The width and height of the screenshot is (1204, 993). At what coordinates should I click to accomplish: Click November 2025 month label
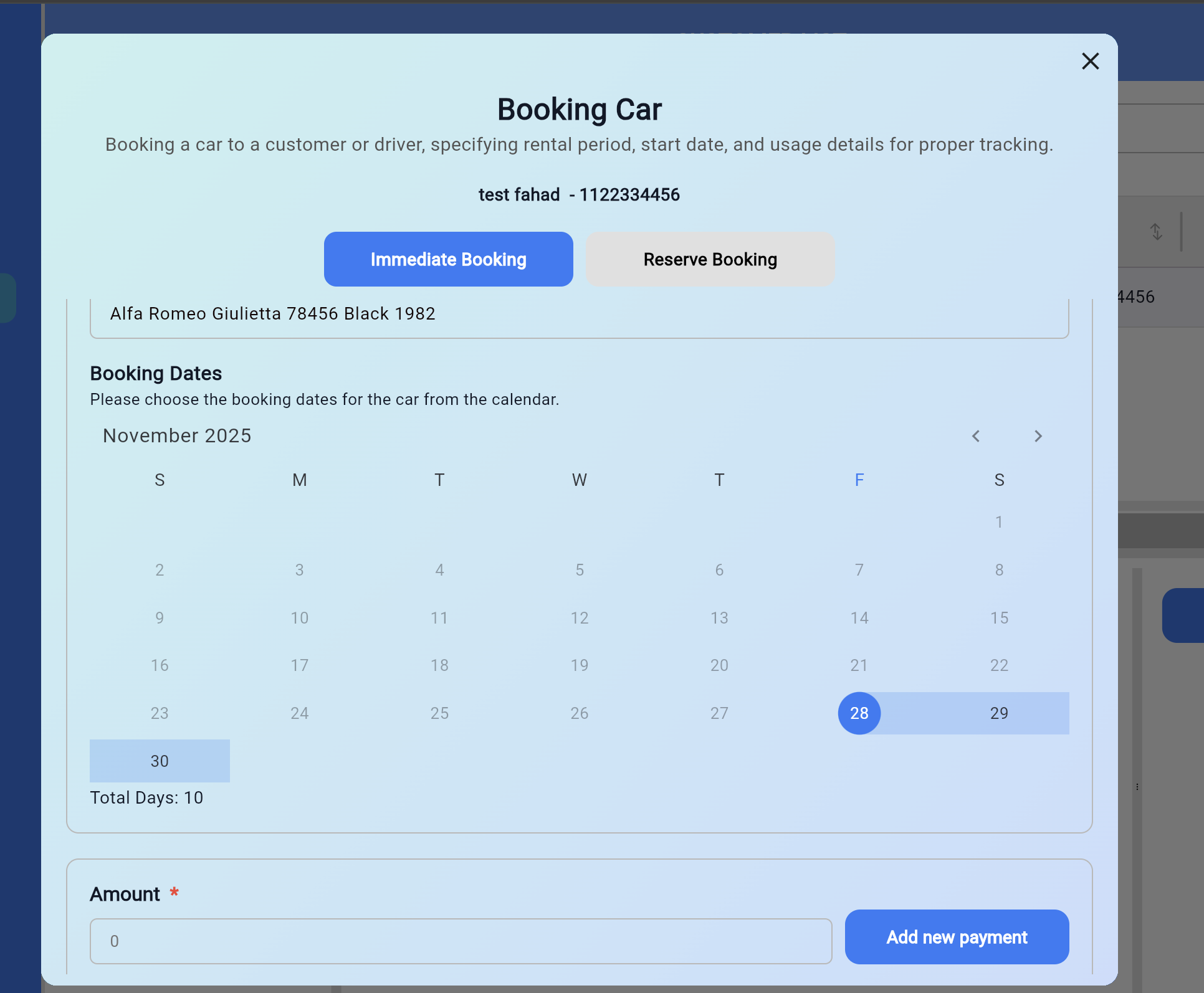point(177,435)
